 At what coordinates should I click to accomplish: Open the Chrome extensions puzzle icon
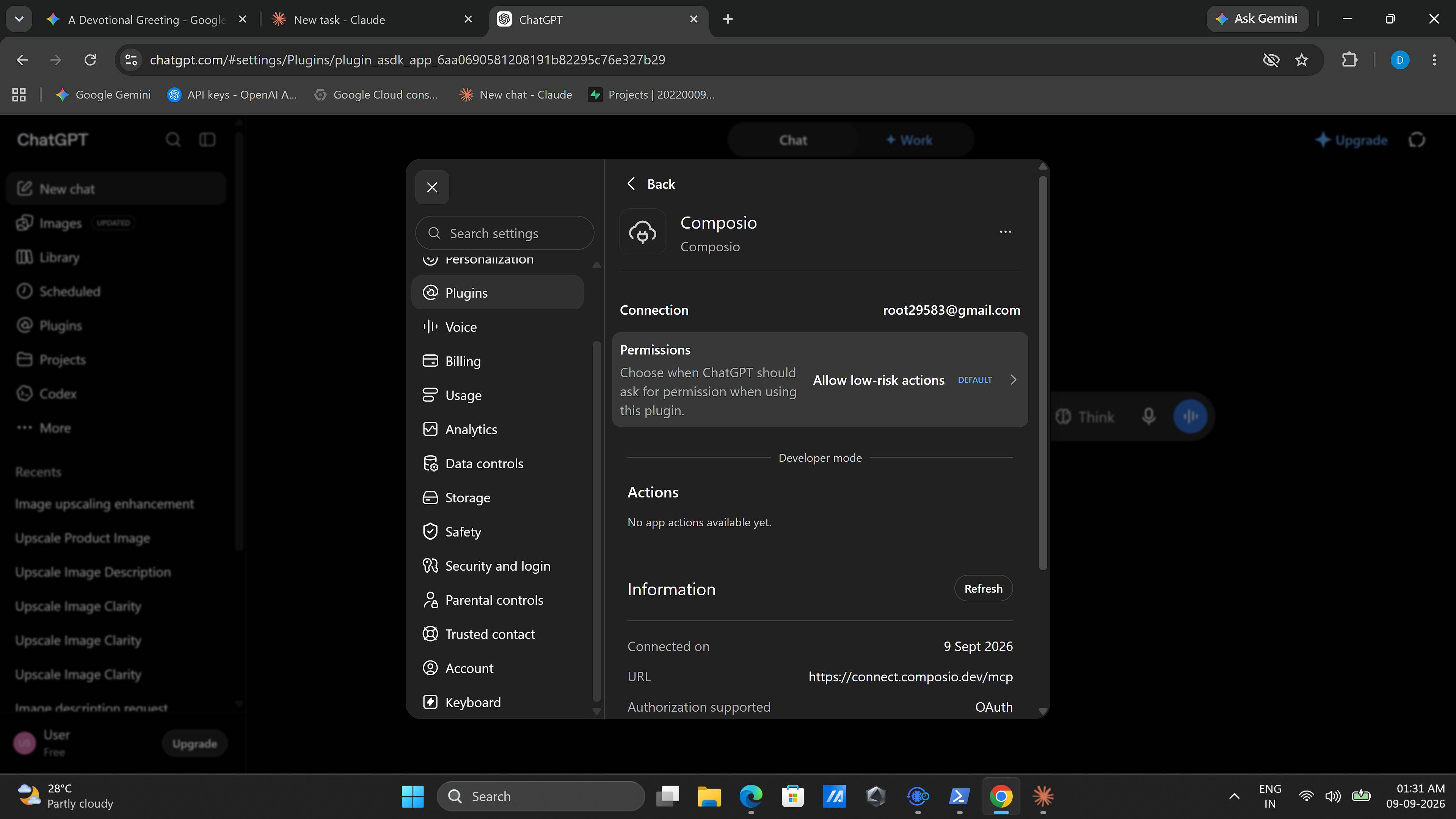tap(1350, 60)
